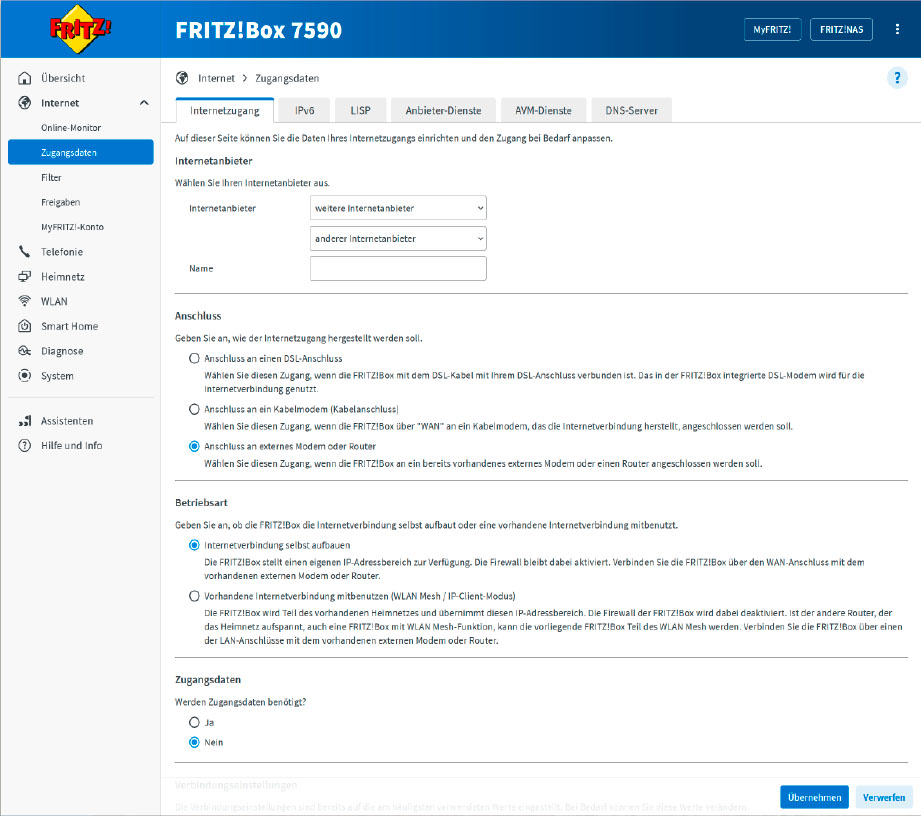
Task: Click the Betriebsart section heading
Action: pos(201,502)
